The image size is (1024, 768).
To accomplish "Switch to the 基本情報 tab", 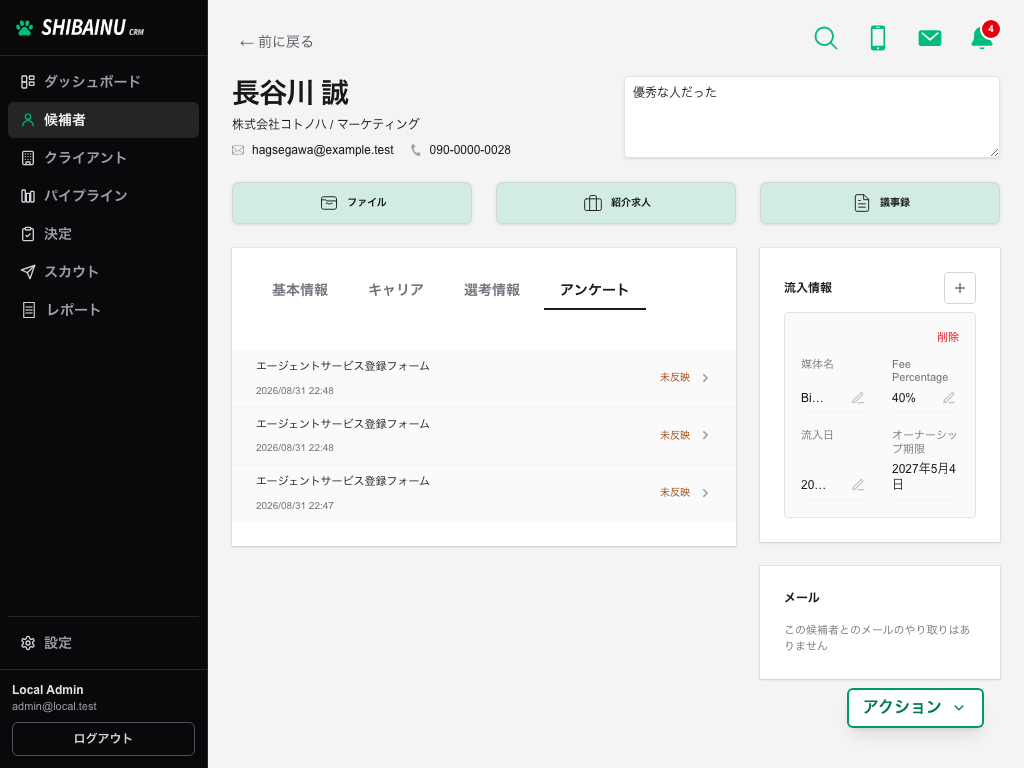I will coord(300,290).
